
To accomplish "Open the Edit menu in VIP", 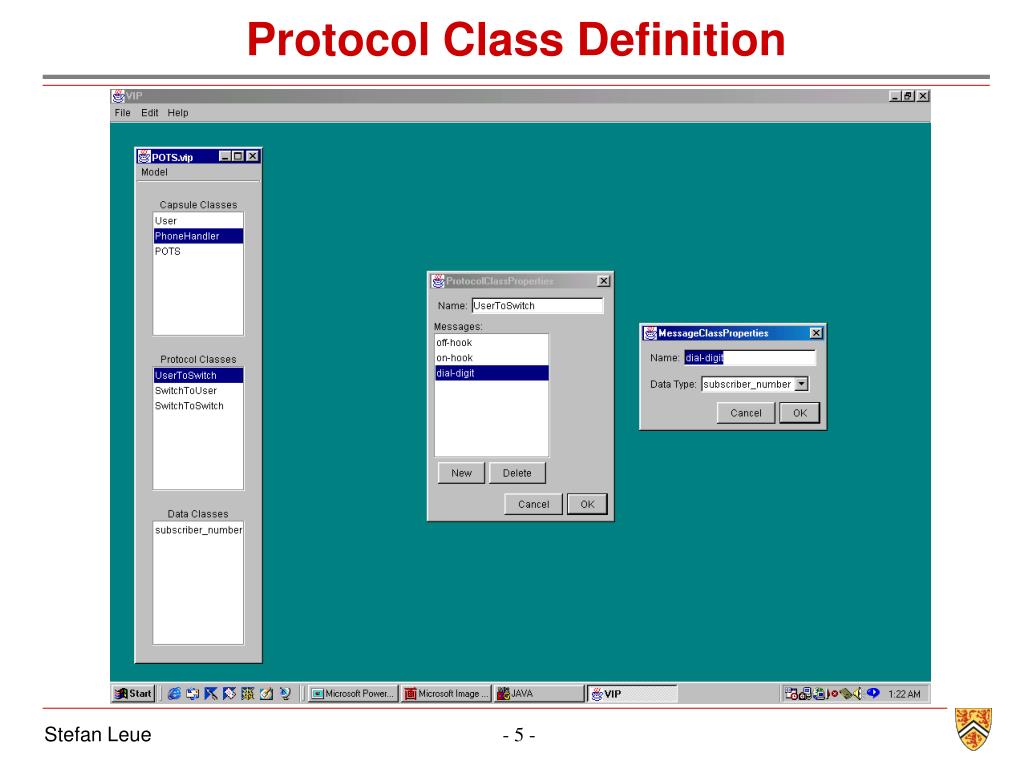I will click(x=150, y=112).
